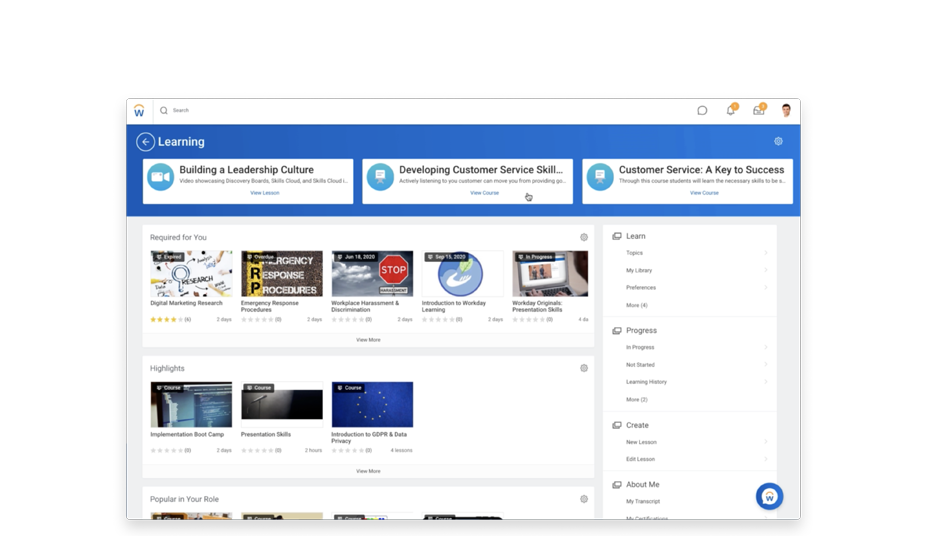Open Learning page settings gear
The height and width of the screenshot is (536, 928).
778,142
